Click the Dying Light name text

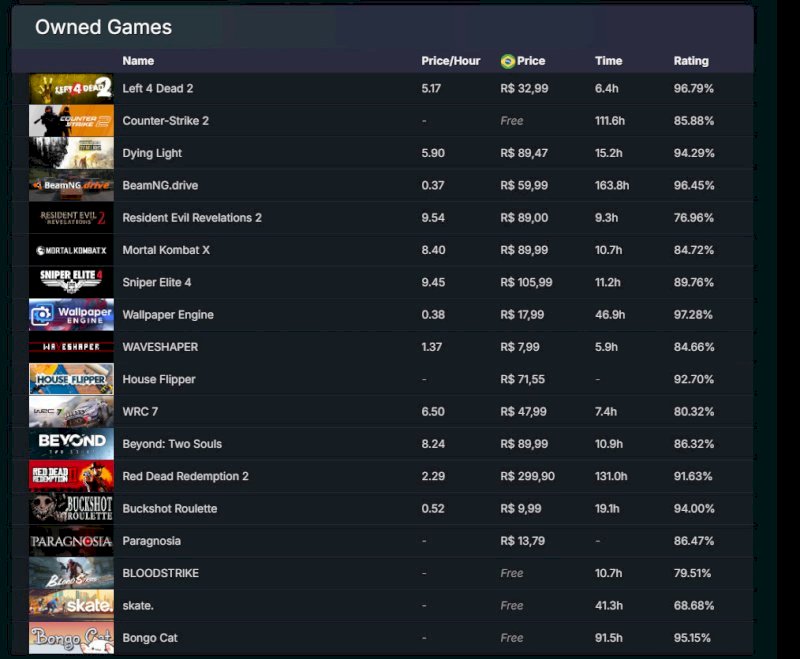click(152, 153)
